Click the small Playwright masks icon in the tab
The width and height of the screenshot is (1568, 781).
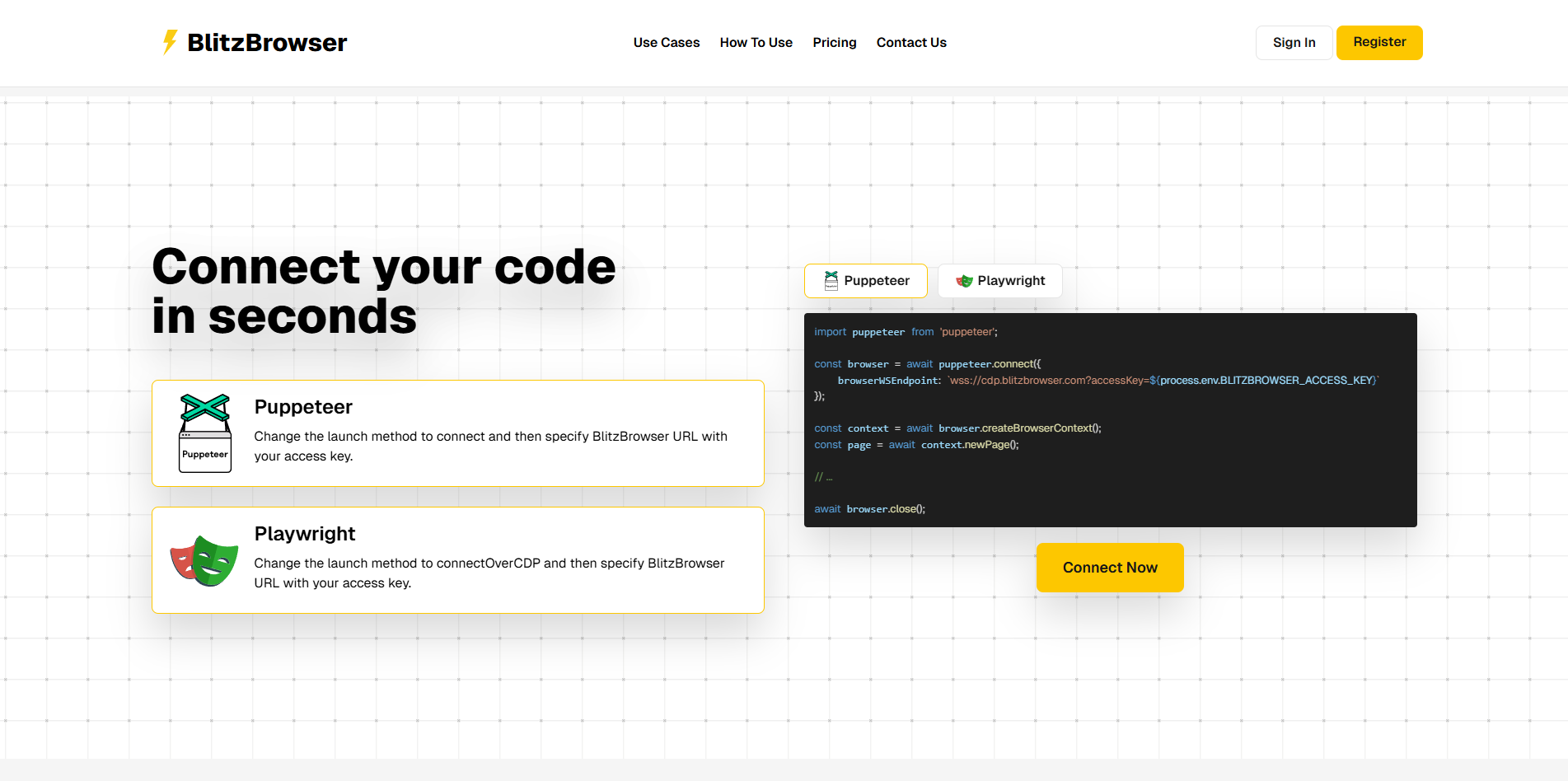(x=965, y=281)
